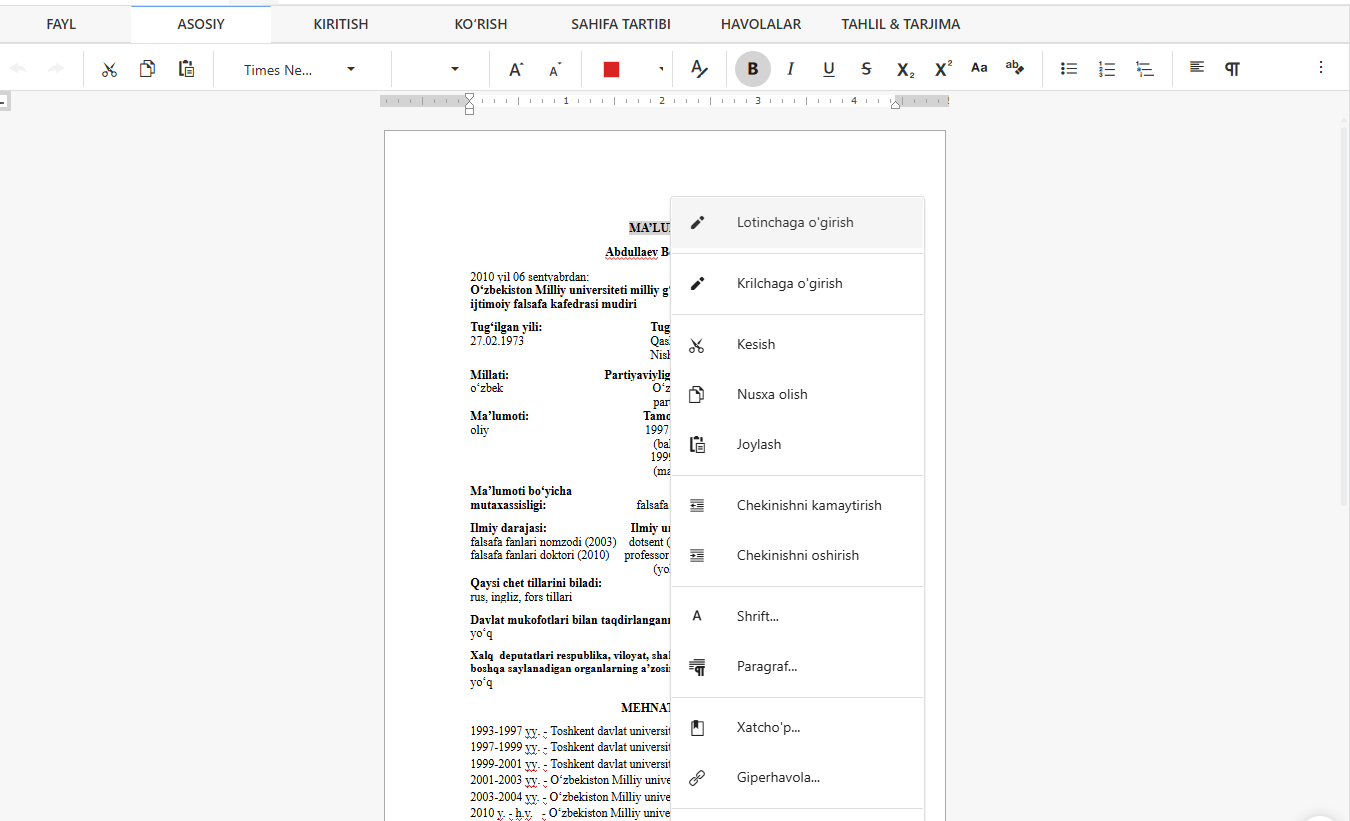Click the Increase font size icon

[514, 69]
